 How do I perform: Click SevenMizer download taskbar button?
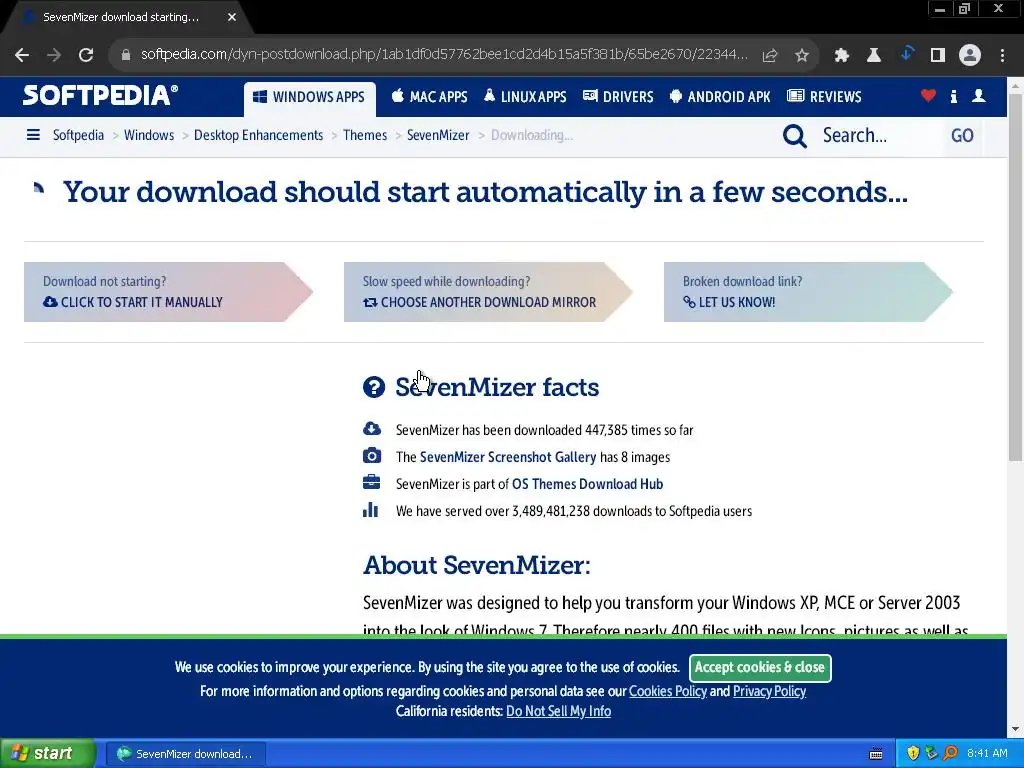tap(185, 754)
